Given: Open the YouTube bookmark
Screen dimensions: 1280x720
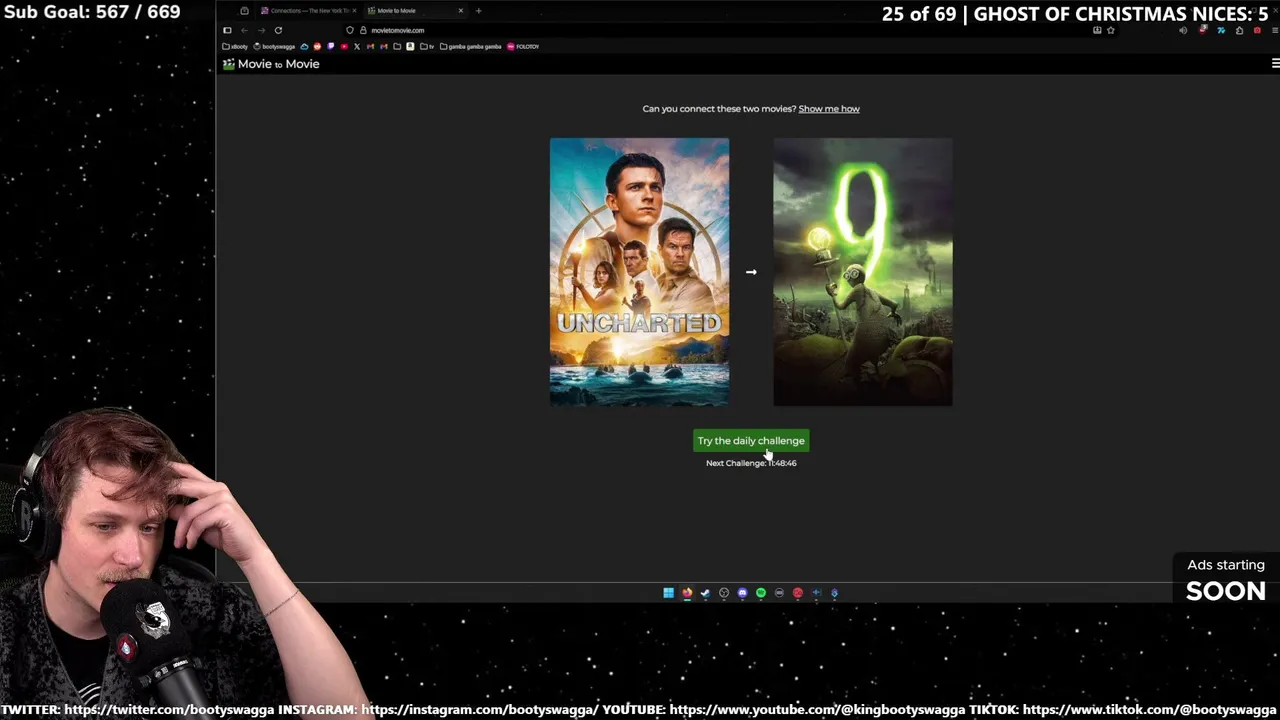Looking at the screenshot, I should [344, 47].
